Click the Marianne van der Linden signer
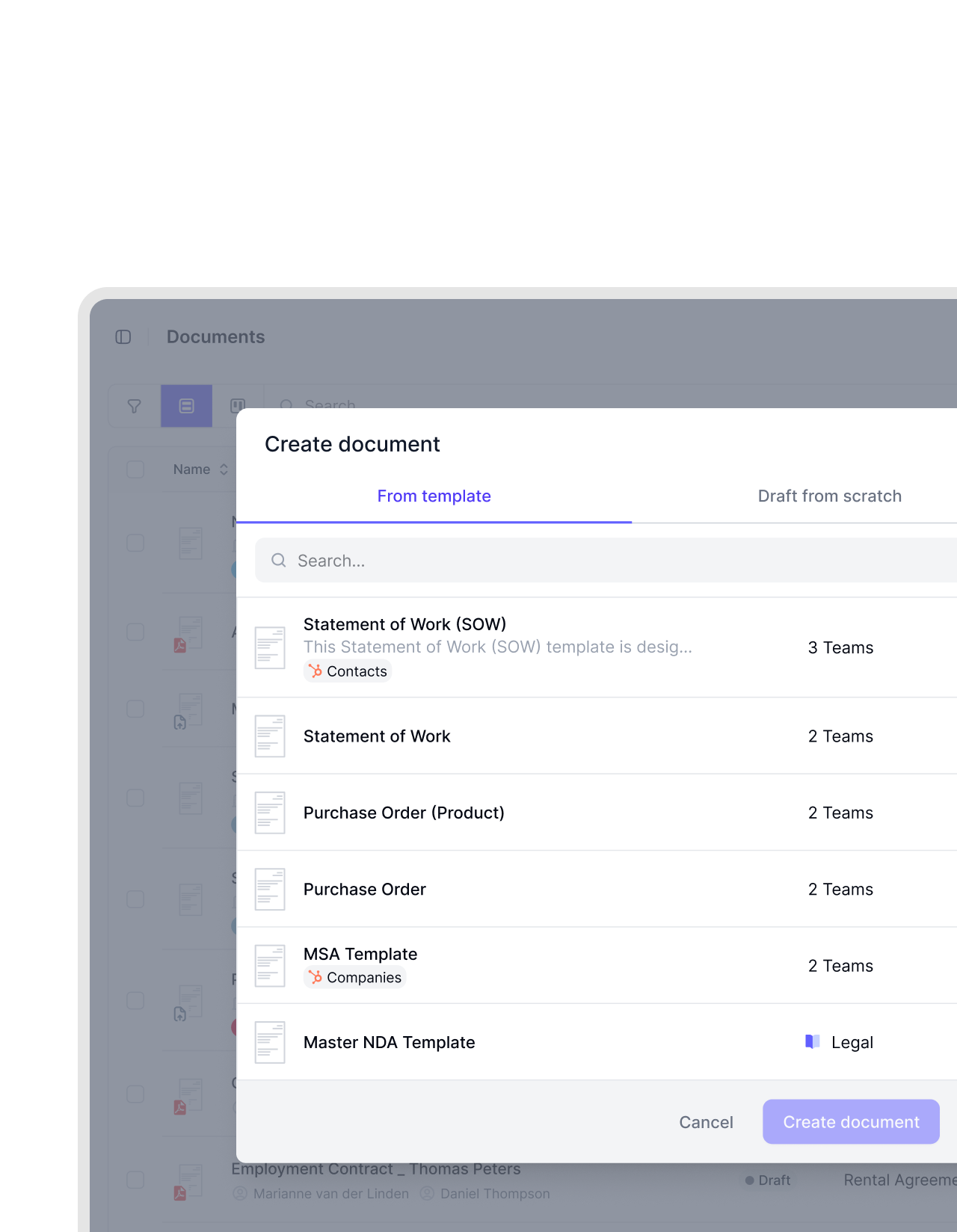957x1232 pixels. click(x=321, y=1194)
